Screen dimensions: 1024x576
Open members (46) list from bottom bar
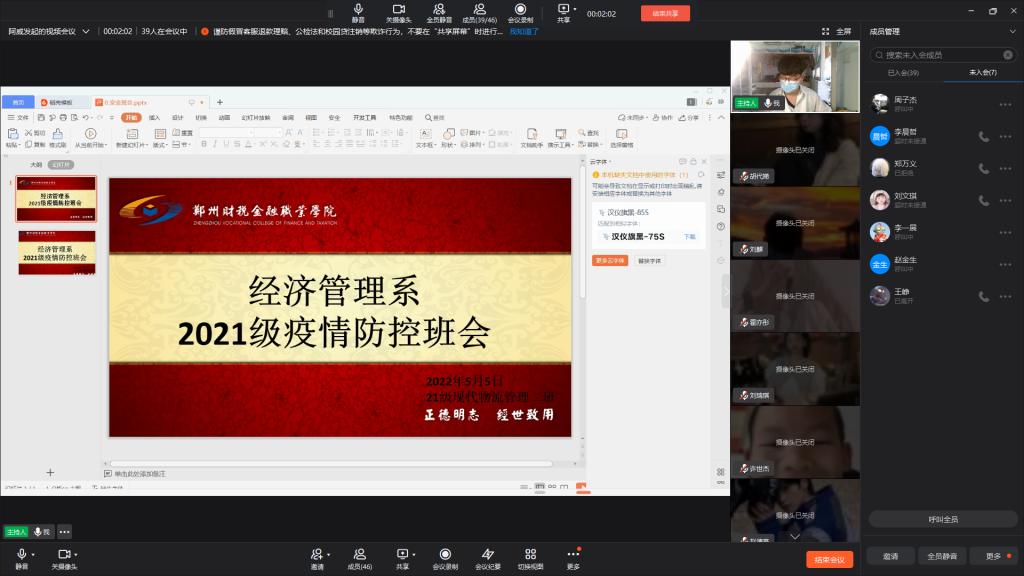(359, 558)
